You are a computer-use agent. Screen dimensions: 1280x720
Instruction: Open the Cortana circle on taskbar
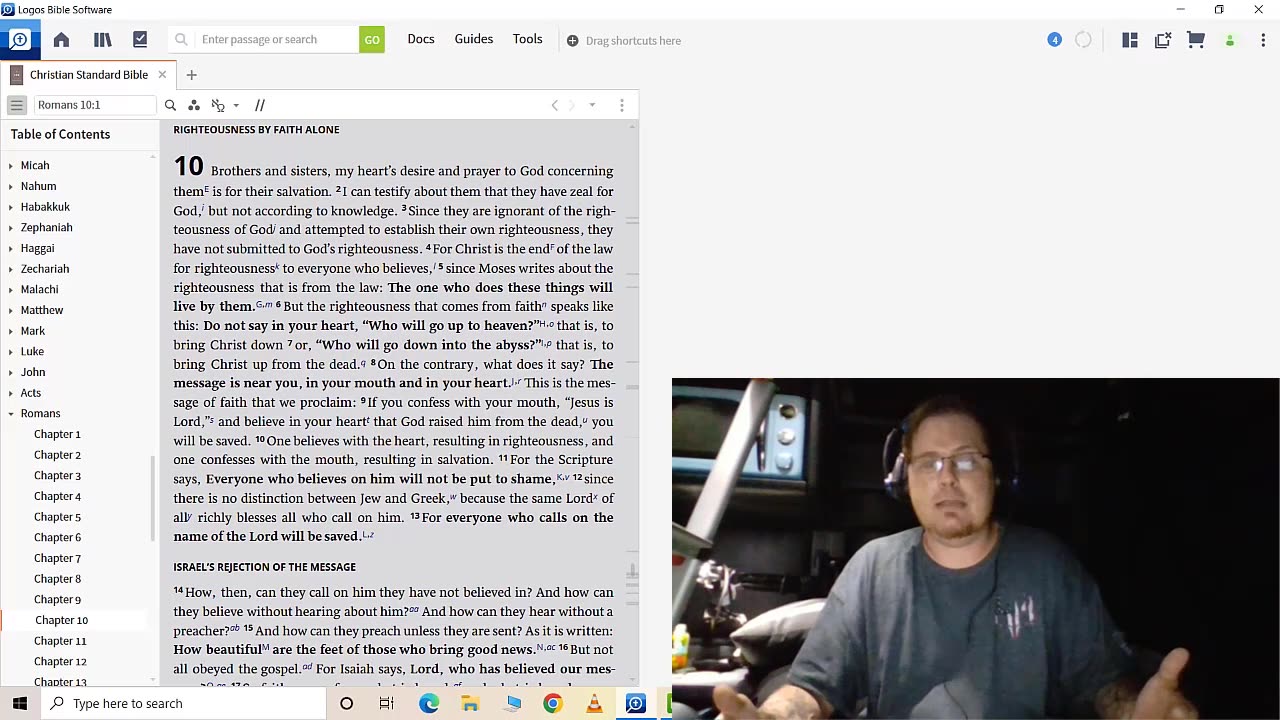click(x=346, y=703)
